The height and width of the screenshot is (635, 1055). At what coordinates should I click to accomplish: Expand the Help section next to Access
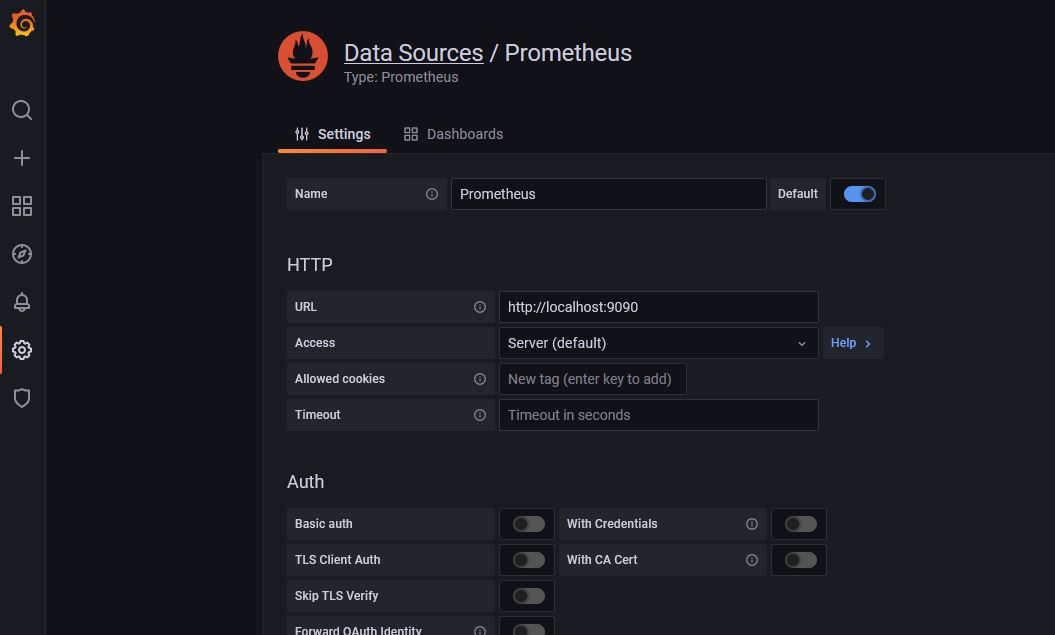click(851, 342)
